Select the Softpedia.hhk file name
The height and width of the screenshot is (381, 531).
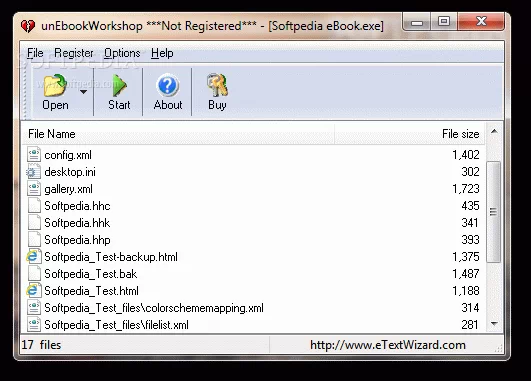[77, 223]
